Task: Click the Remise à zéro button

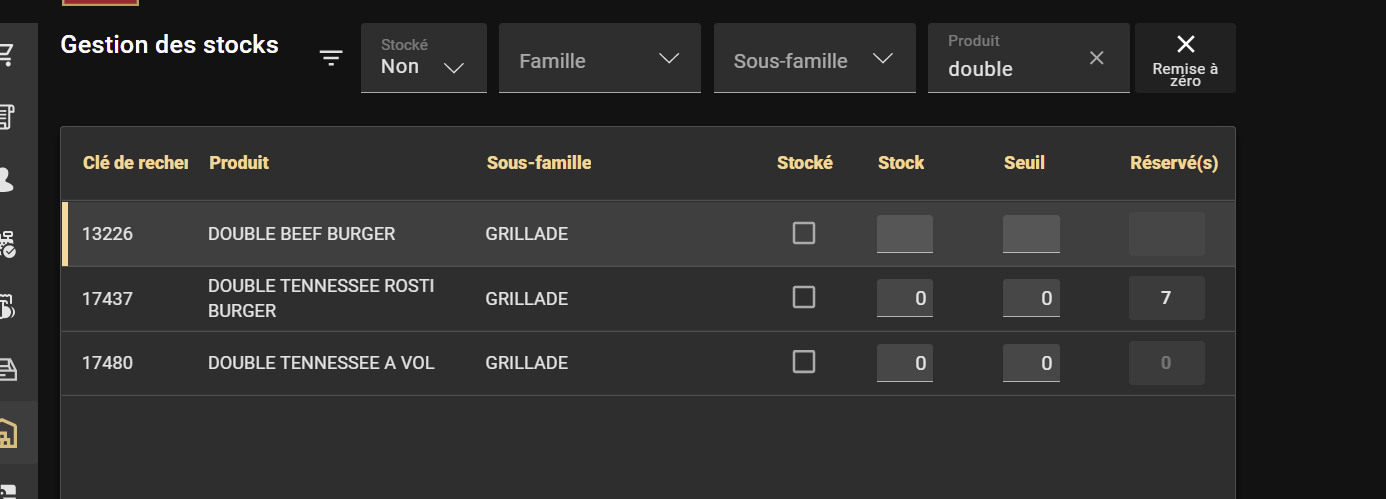Action: (1185, 59)
